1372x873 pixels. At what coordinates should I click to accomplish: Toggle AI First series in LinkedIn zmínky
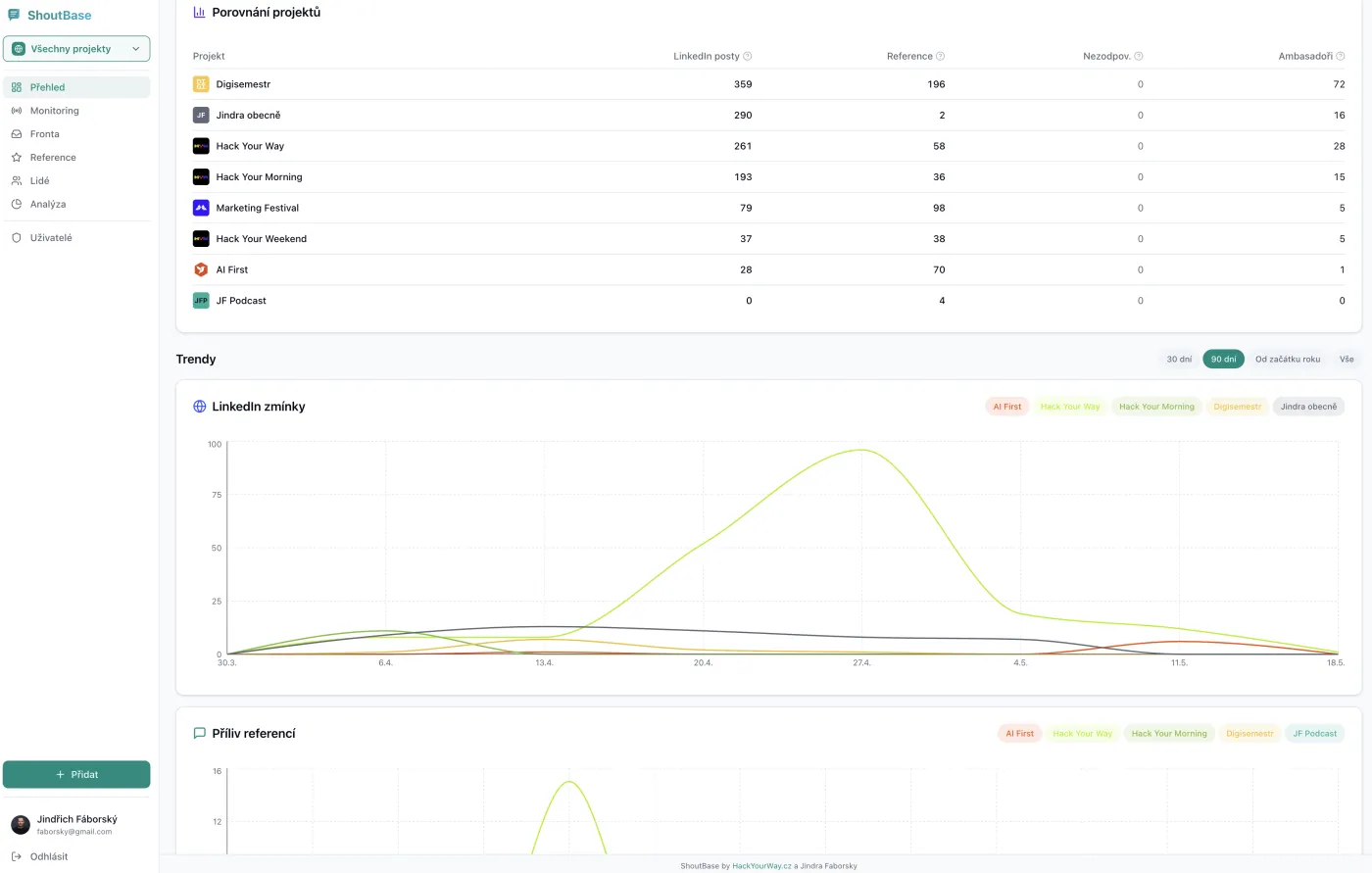(x=1006, y=407)
